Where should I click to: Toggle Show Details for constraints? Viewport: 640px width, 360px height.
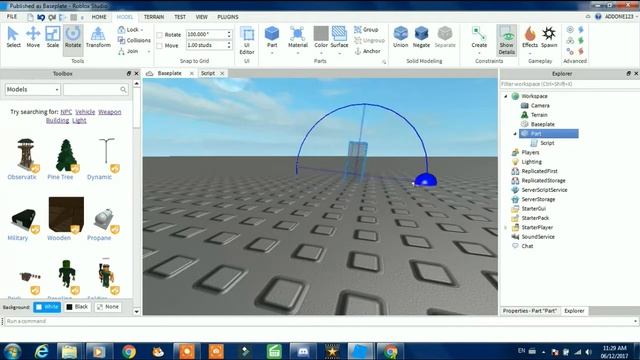507,40
